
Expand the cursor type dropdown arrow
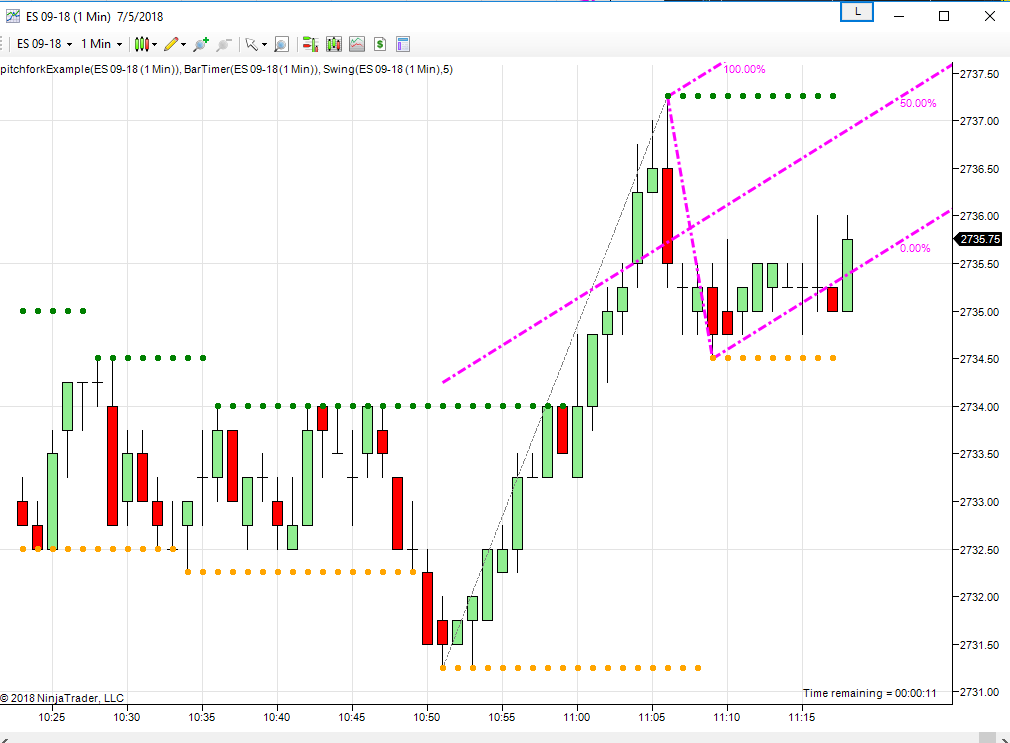[264, 44]
